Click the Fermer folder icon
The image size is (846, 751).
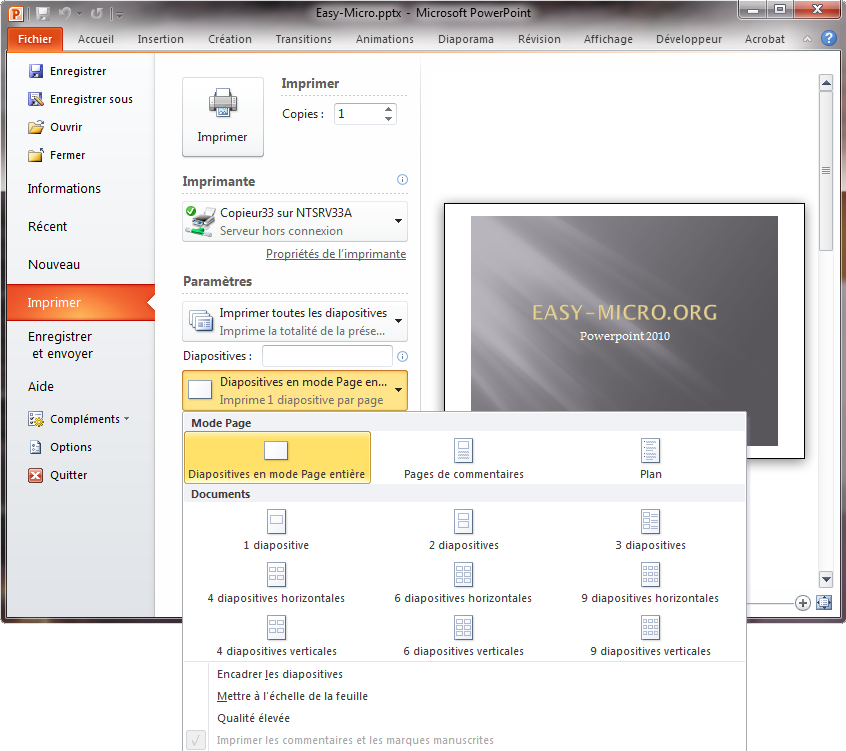pyautogui.click(x=36, y=155)
